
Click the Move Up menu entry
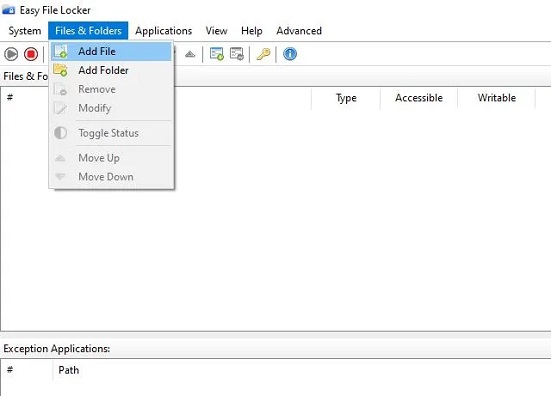coord(111,158)
